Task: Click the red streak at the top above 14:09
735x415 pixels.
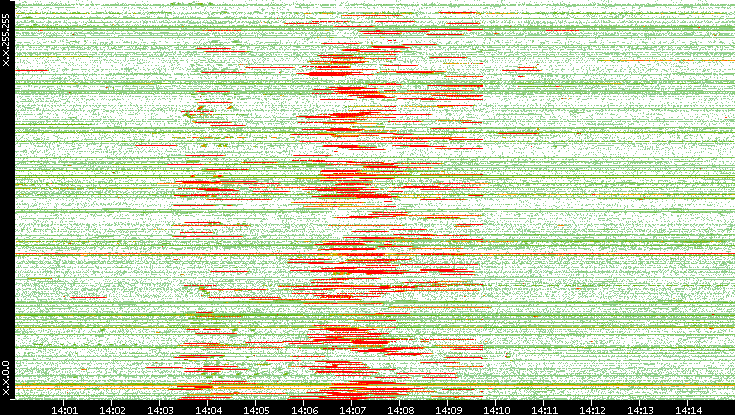Action: click(x=456, y=13)
